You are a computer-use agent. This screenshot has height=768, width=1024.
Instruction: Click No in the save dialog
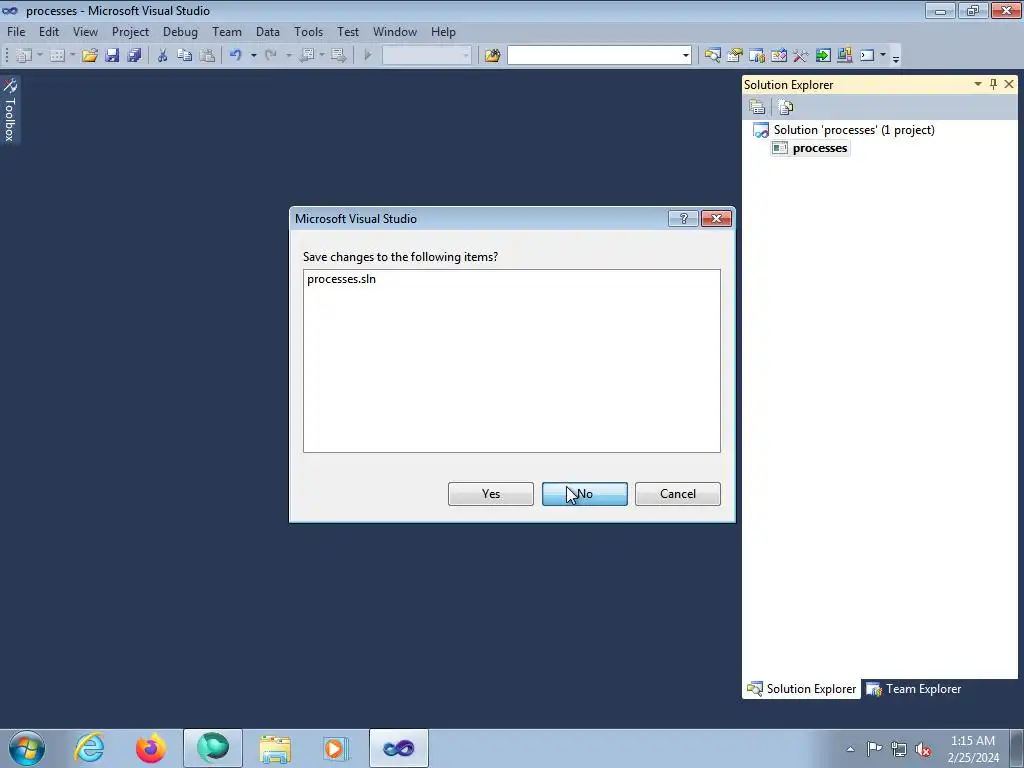coord(584,494)
